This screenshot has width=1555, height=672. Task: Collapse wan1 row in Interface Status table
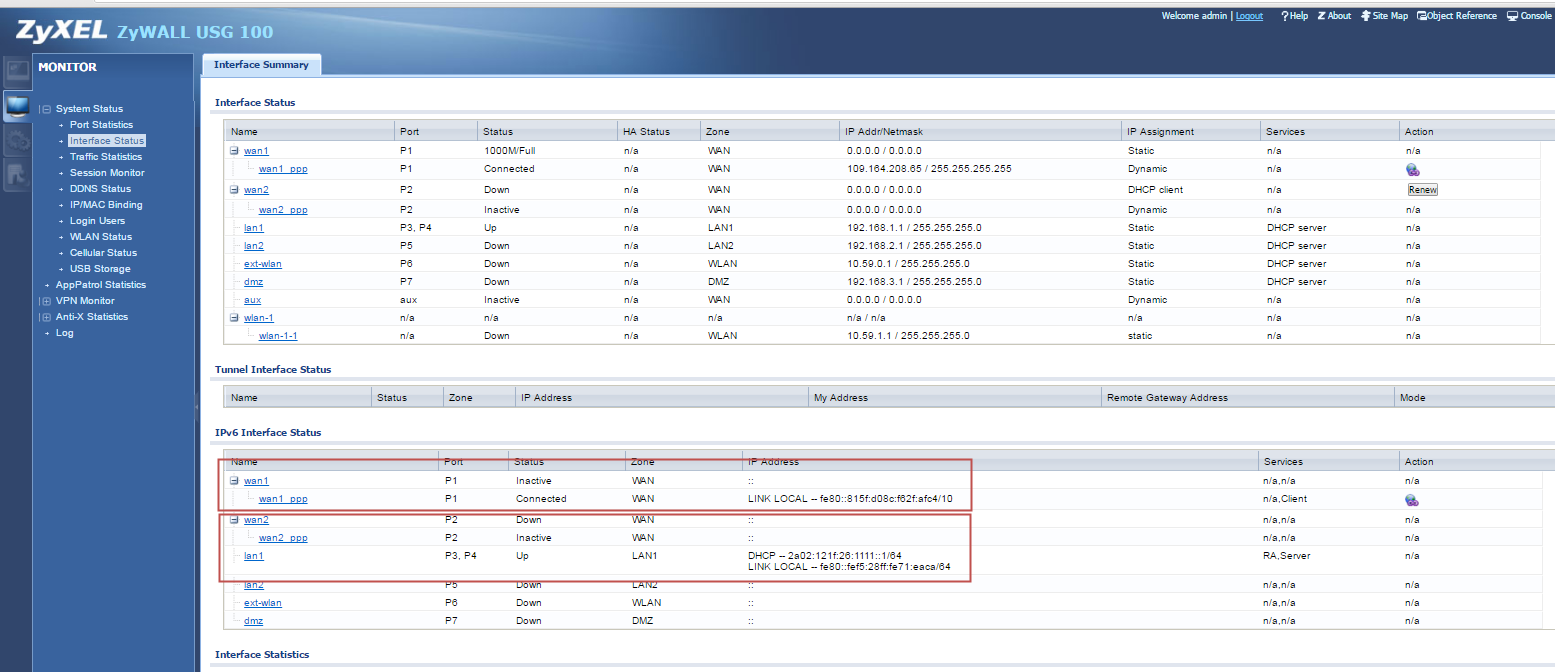coord(234,151)
